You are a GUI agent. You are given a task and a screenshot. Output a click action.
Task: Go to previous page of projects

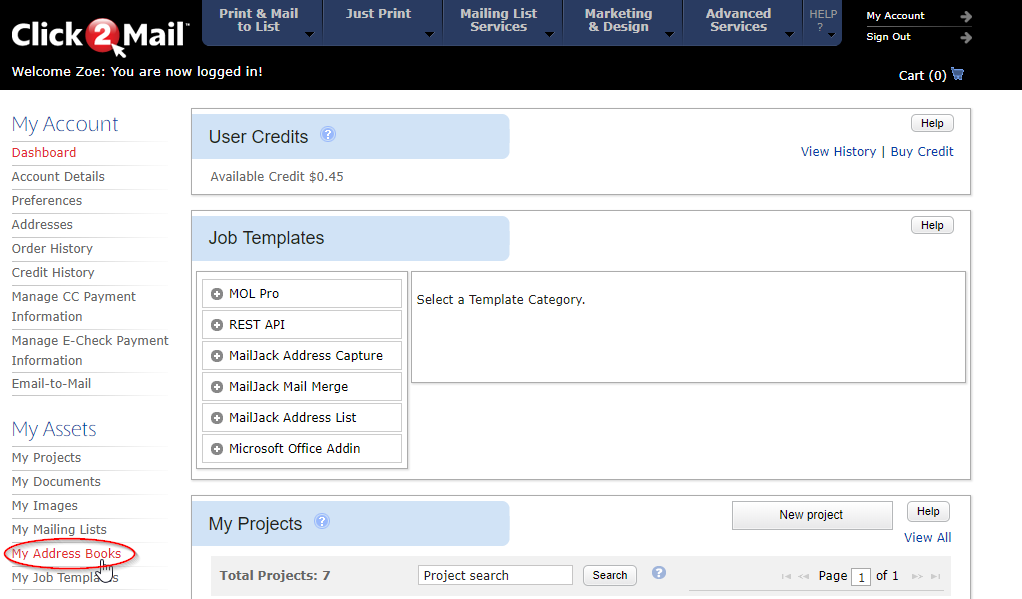click(804, 576)
